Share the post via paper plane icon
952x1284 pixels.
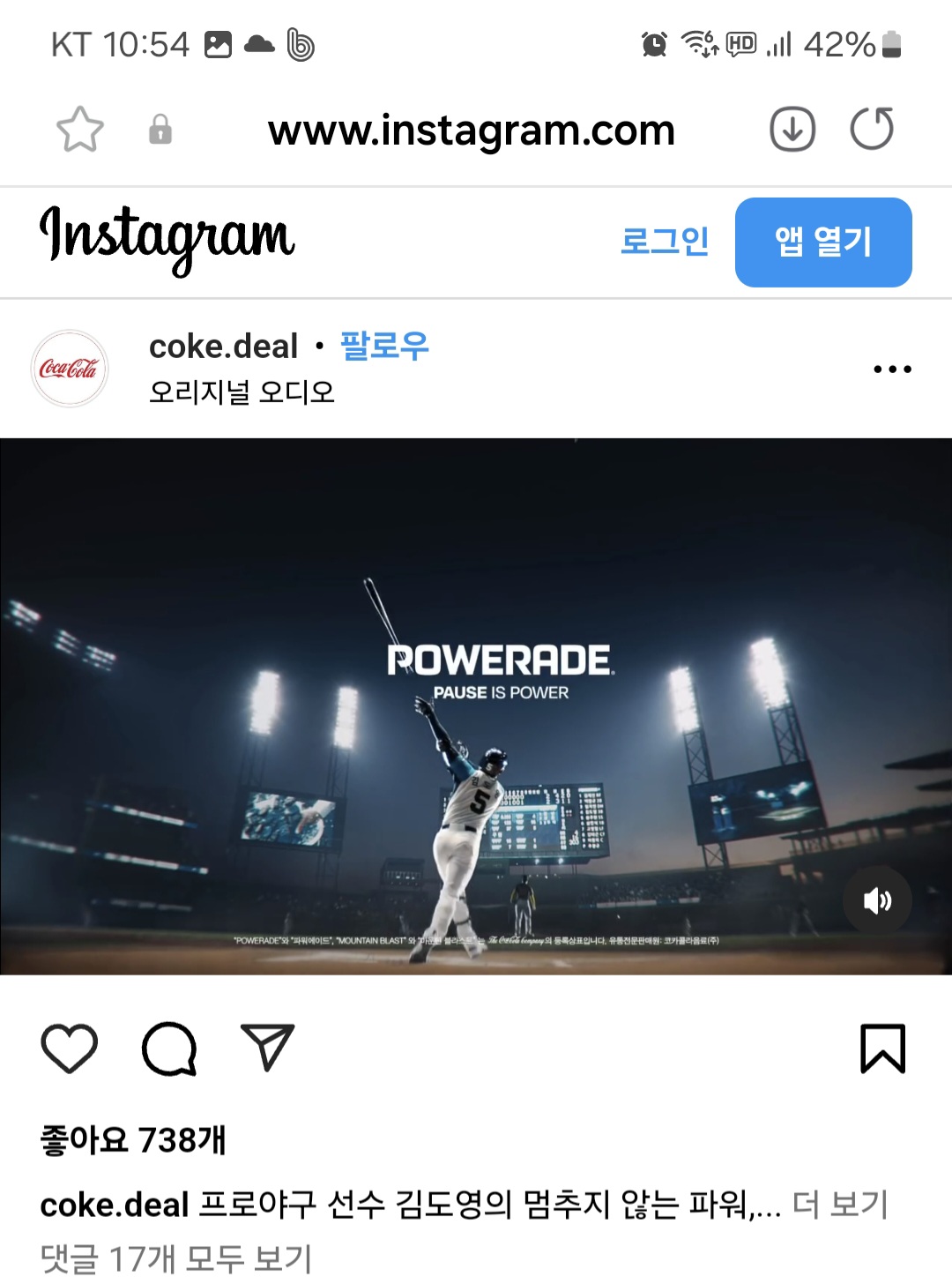[x=267, y=1048]
